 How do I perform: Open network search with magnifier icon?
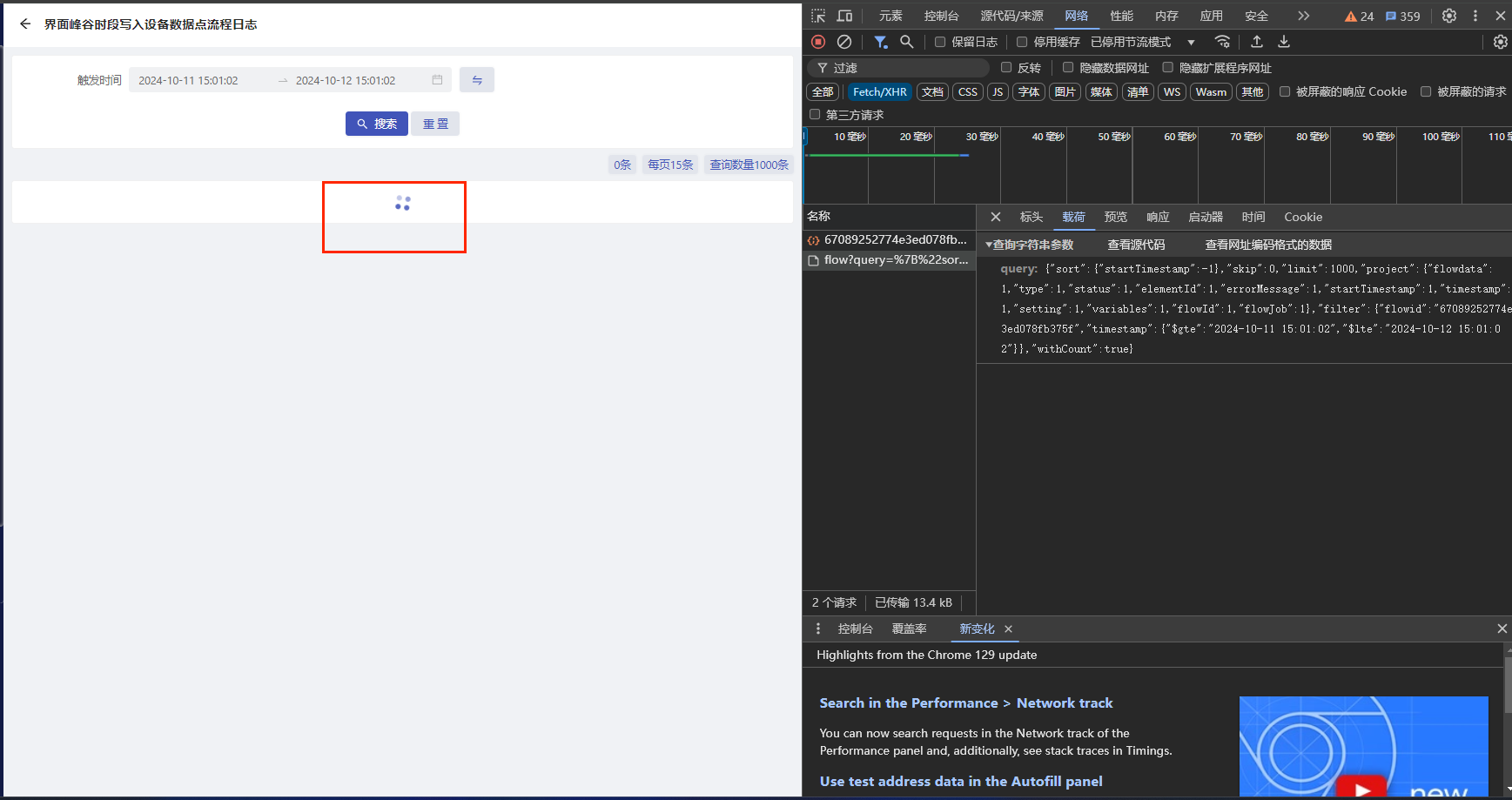[907, 42]
